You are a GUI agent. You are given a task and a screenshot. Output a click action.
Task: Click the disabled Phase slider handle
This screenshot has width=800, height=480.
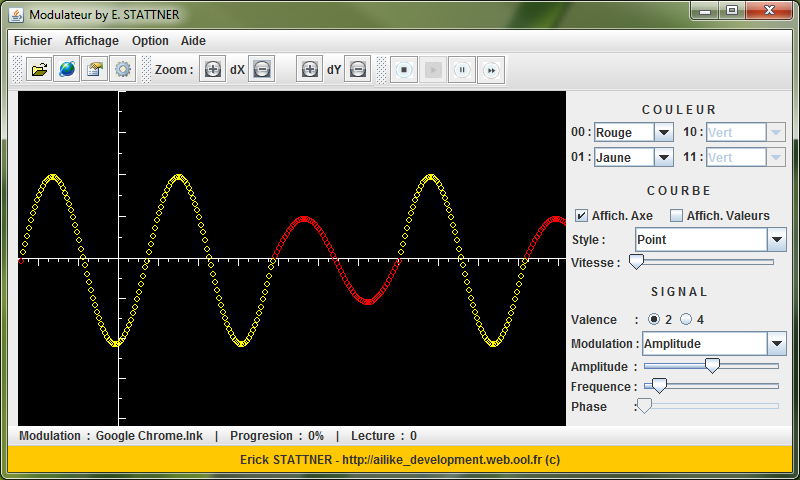pyautogui.click(x=644, y=406)
